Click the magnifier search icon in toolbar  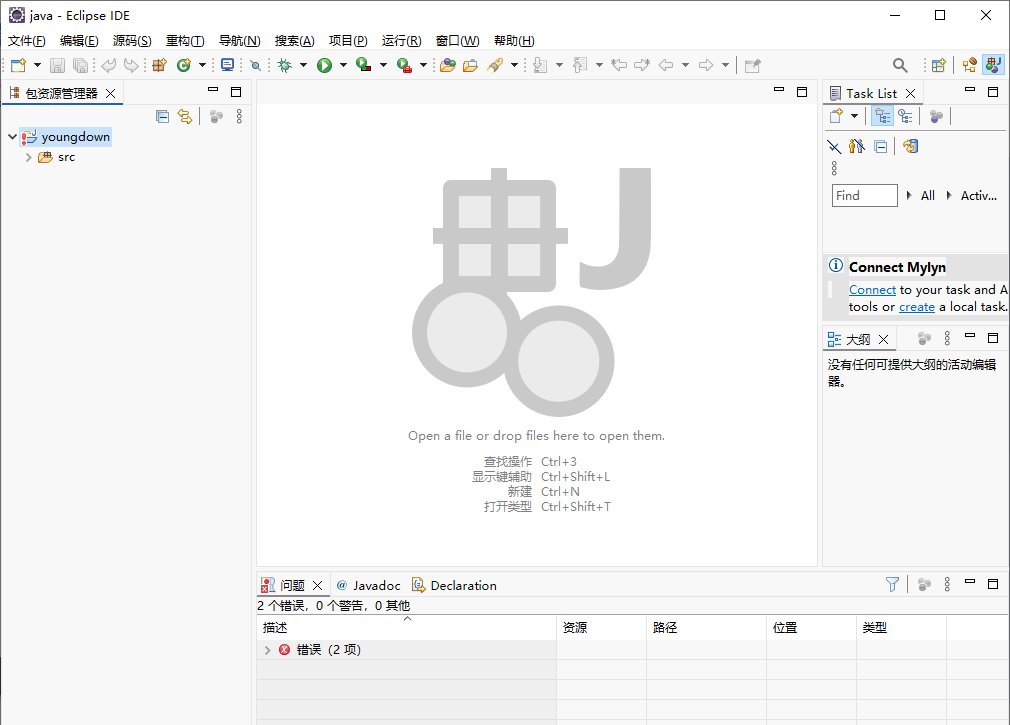click(x=900, y=65)
